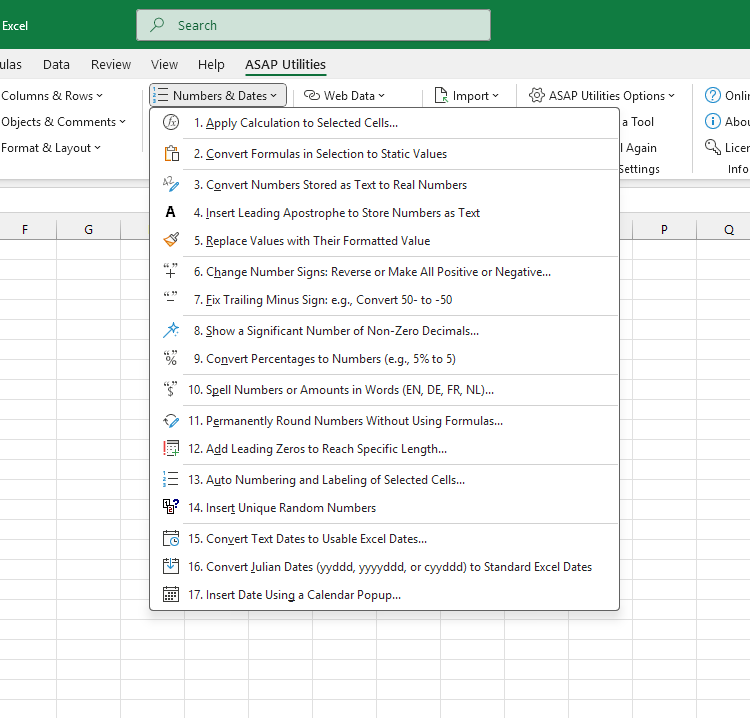This screenshot has width=750, height=718.
Task: Expand the ASAP Utilities Options dropdown
Action: 602,96
